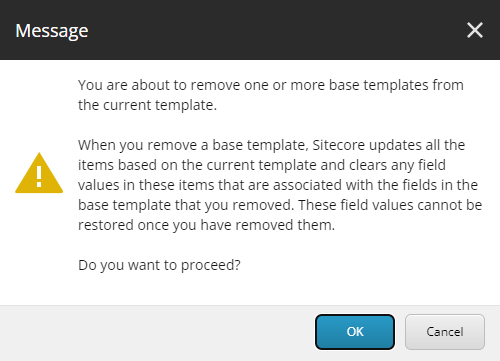Image resolution: width=500 pixels, height=361 pixels.
Task: Click the Message dialog title text
Action: [52, 31]
